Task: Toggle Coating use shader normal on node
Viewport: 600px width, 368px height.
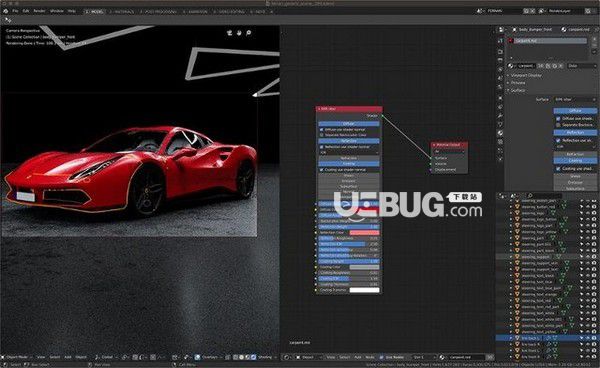Action: pos(321,169)
